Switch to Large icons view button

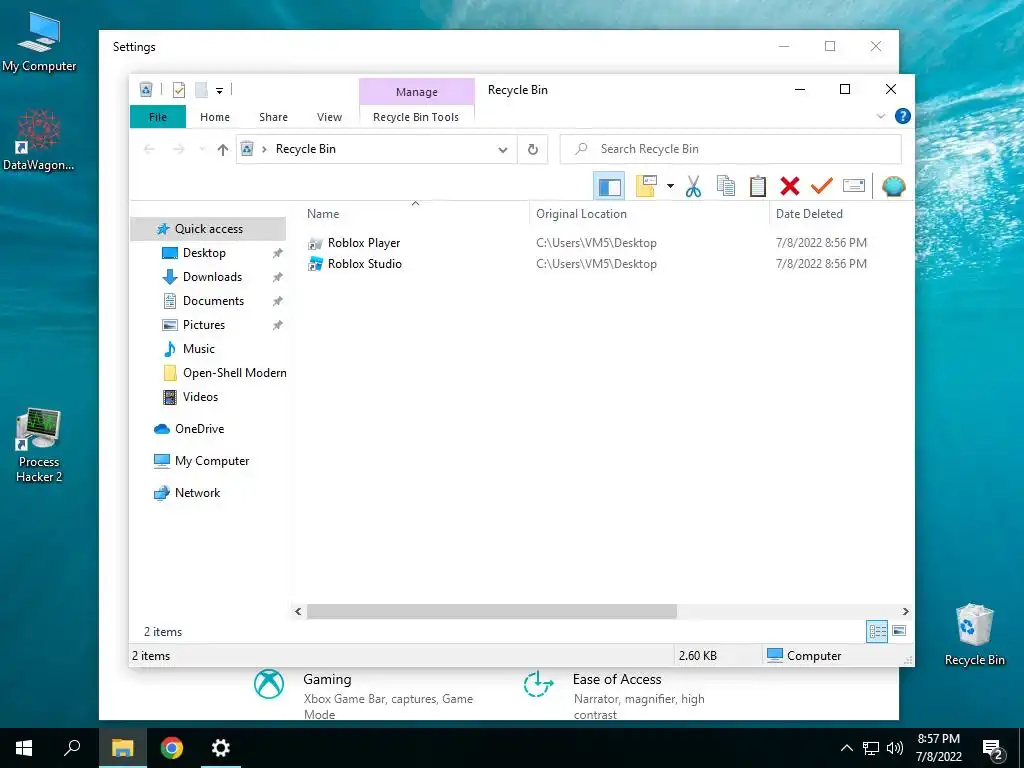coord(899,631)
